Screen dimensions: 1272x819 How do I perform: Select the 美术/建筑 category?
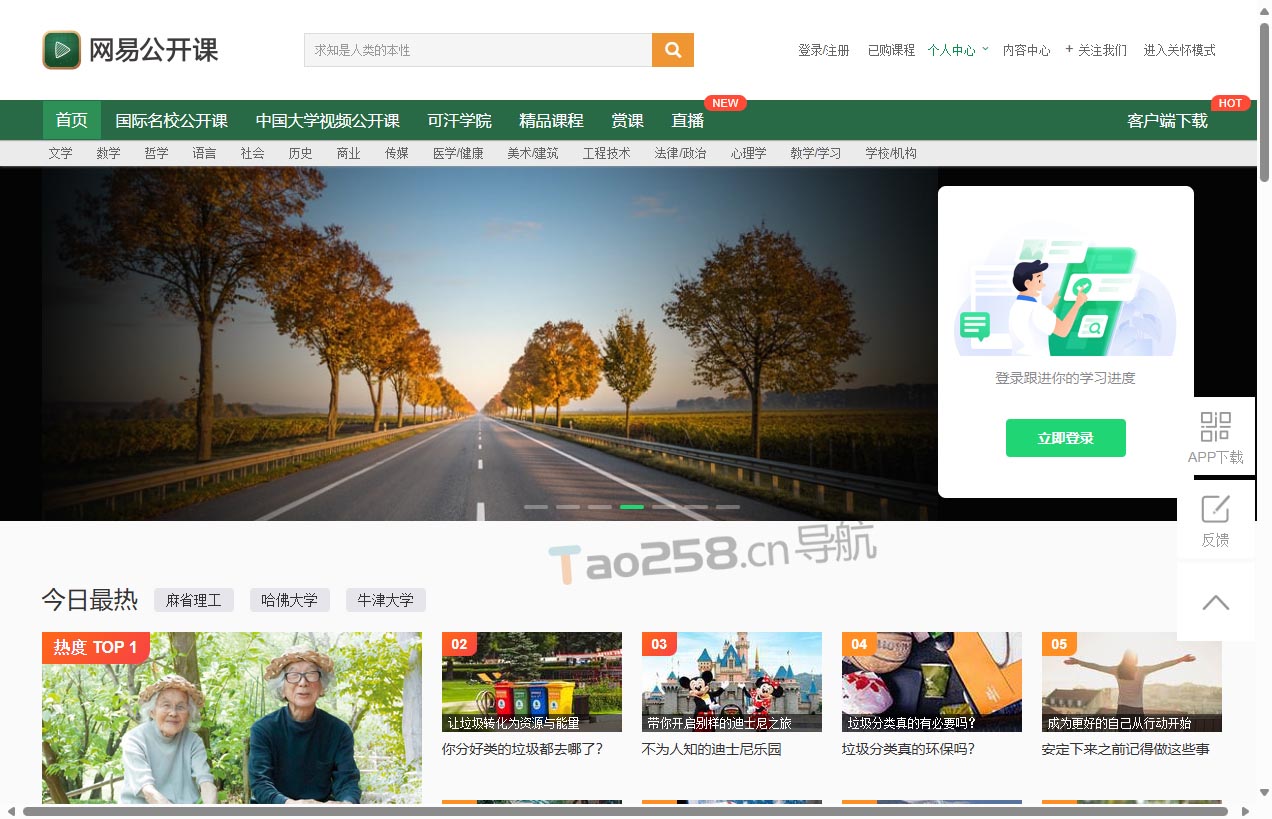pyautogui.click(x=533, y=153)
